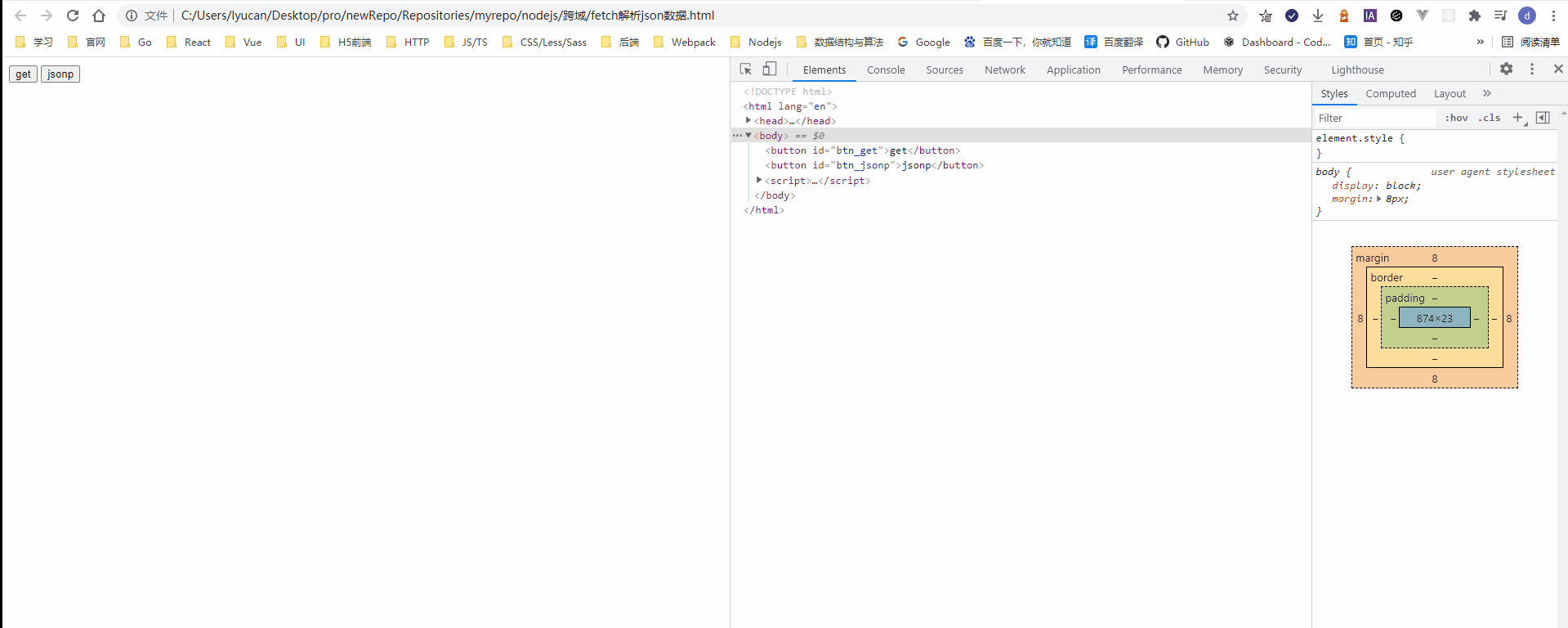Select the Styles sidebar tab
Image resolution: width=1568 pixels, height=628 pixels.
coord(1334,94)
